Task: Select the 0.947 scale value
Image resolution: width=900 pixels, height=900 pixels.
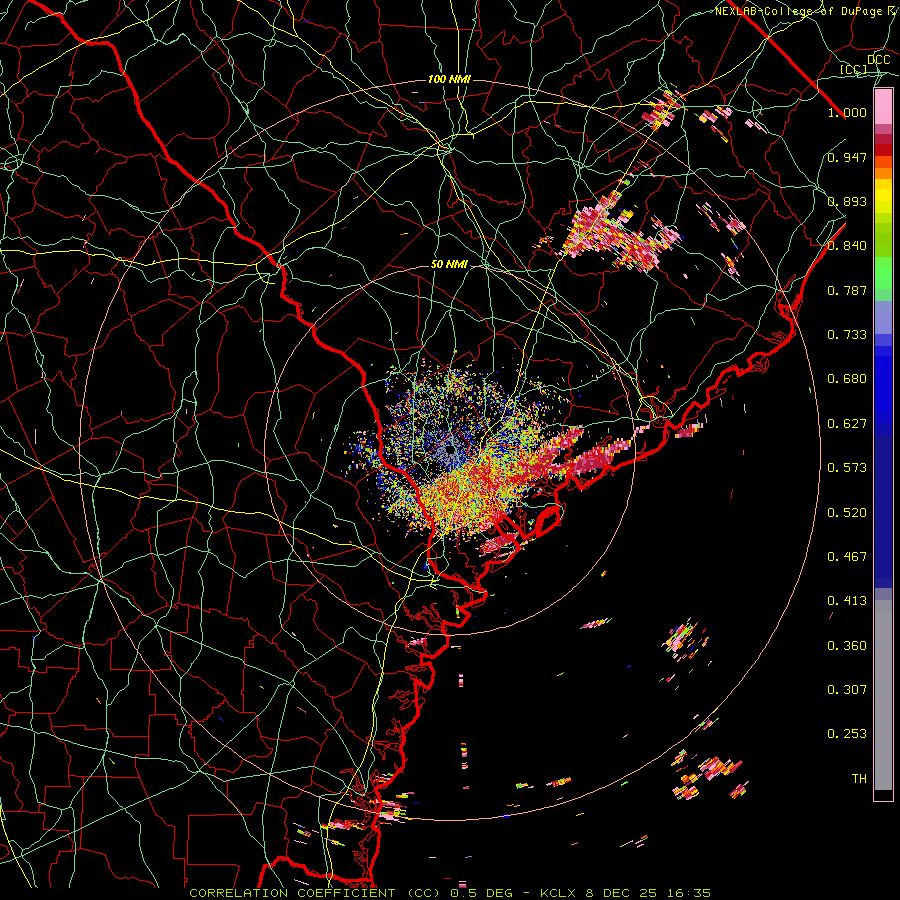Action: (847, 157)
